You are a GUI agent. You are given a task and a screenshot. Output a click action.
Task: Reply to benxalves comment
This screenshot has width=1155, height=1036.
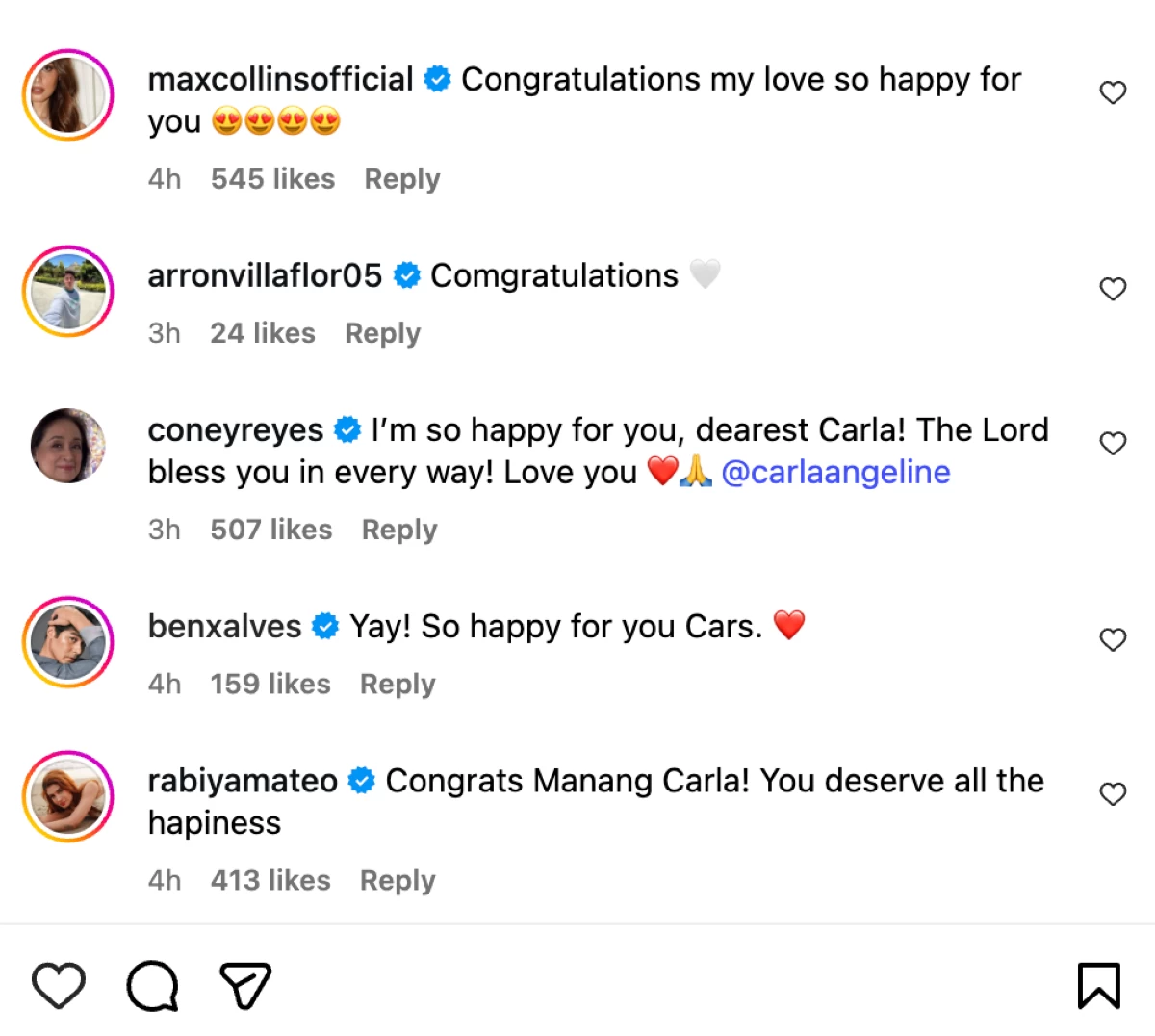coord(397,684)
